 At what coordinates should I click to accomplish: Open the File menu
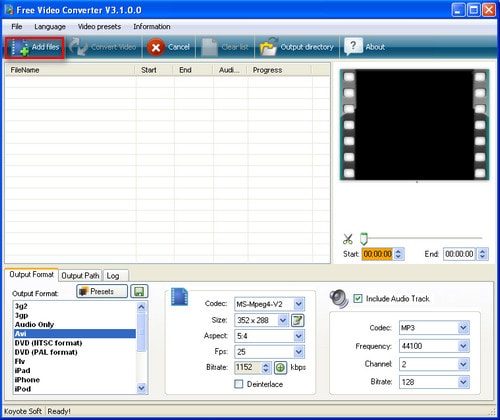point(17,27)
